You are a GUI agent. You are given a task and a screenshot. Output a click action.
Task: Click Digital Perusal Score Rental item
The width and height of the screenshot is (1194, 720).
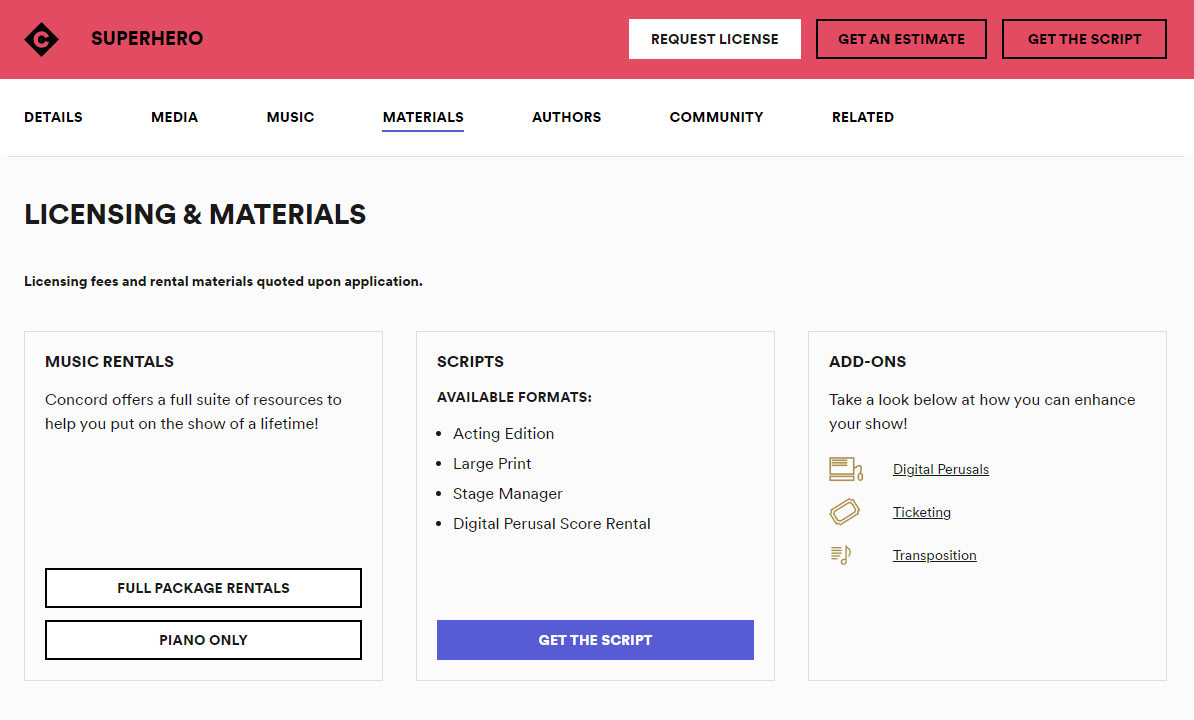(551, 524)
